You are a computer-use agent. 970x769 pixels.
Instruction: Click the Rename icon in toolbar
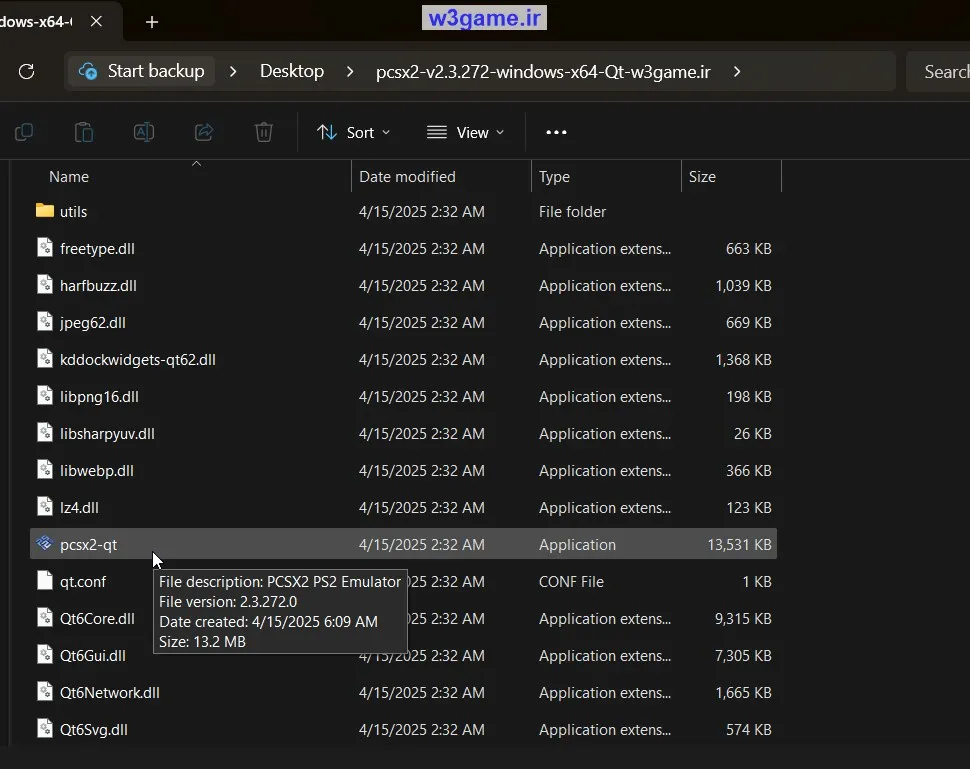pyautogui.click(x=144, y=132)
